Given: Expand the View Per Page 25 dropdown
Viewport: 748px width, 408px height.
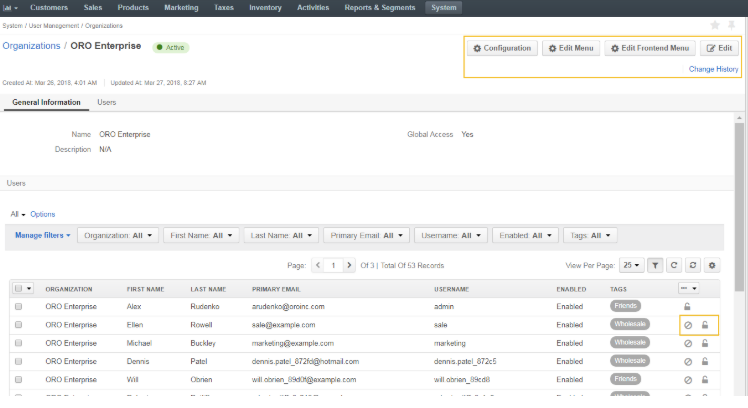Looking at the screenshot, I should coord(631,265).
